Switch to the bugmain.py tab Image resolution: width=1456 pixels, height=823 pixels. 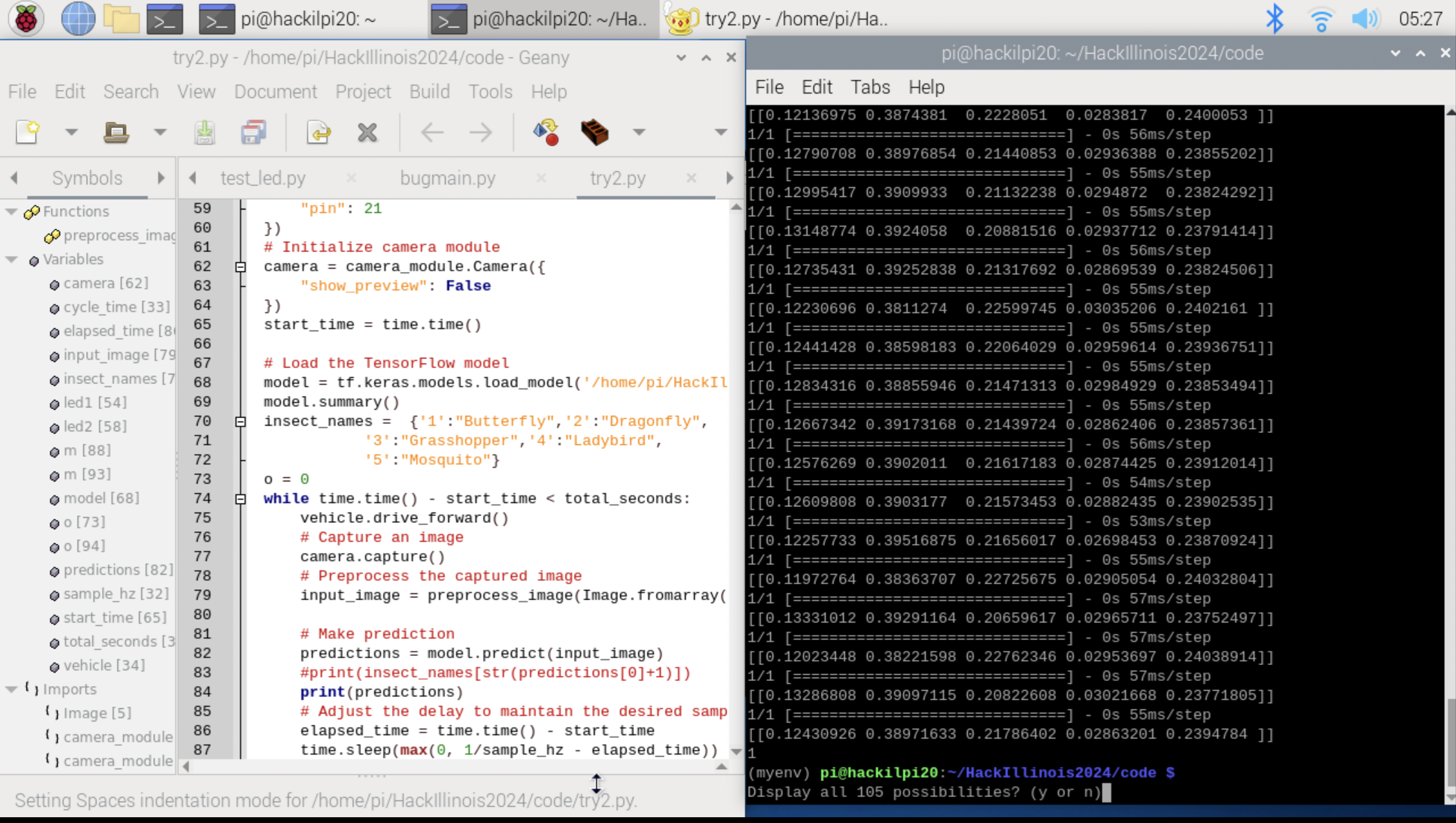click(x=447, y=178)
